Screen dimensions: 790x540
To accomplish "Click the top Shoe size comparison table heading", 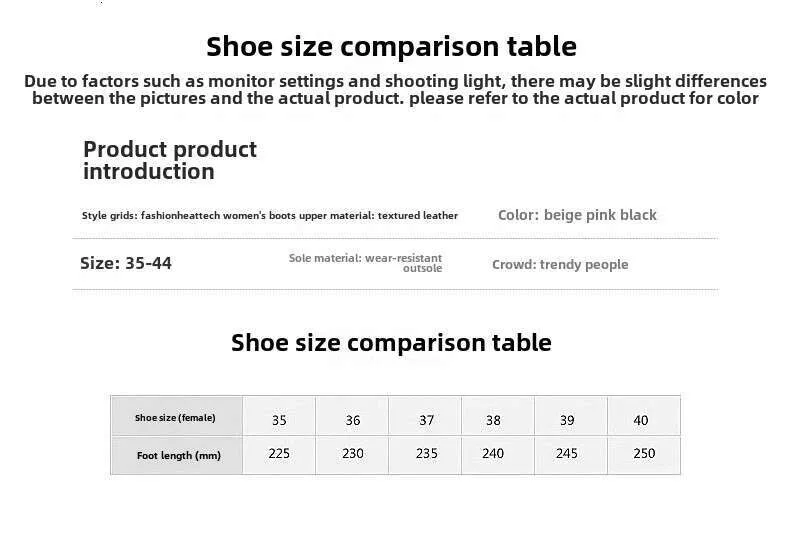I will 391,47.
